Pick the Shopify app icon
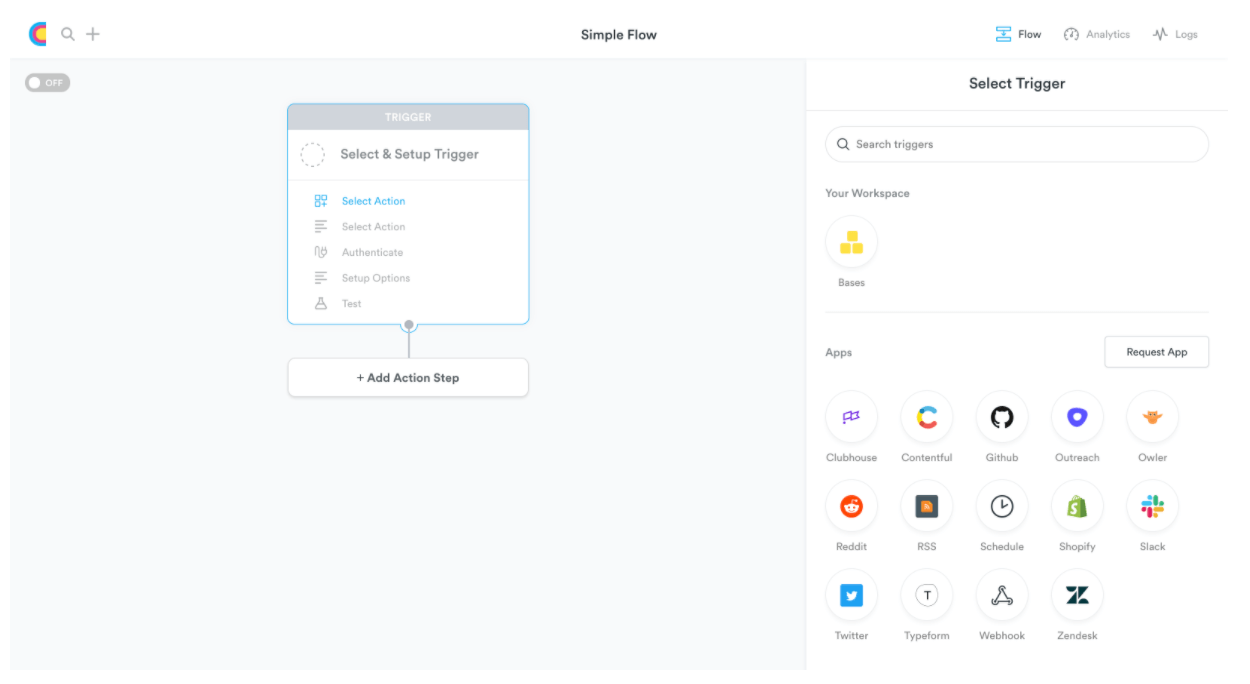The image size is (1250, 684). pyautogui.click(x=1077, y=505)
